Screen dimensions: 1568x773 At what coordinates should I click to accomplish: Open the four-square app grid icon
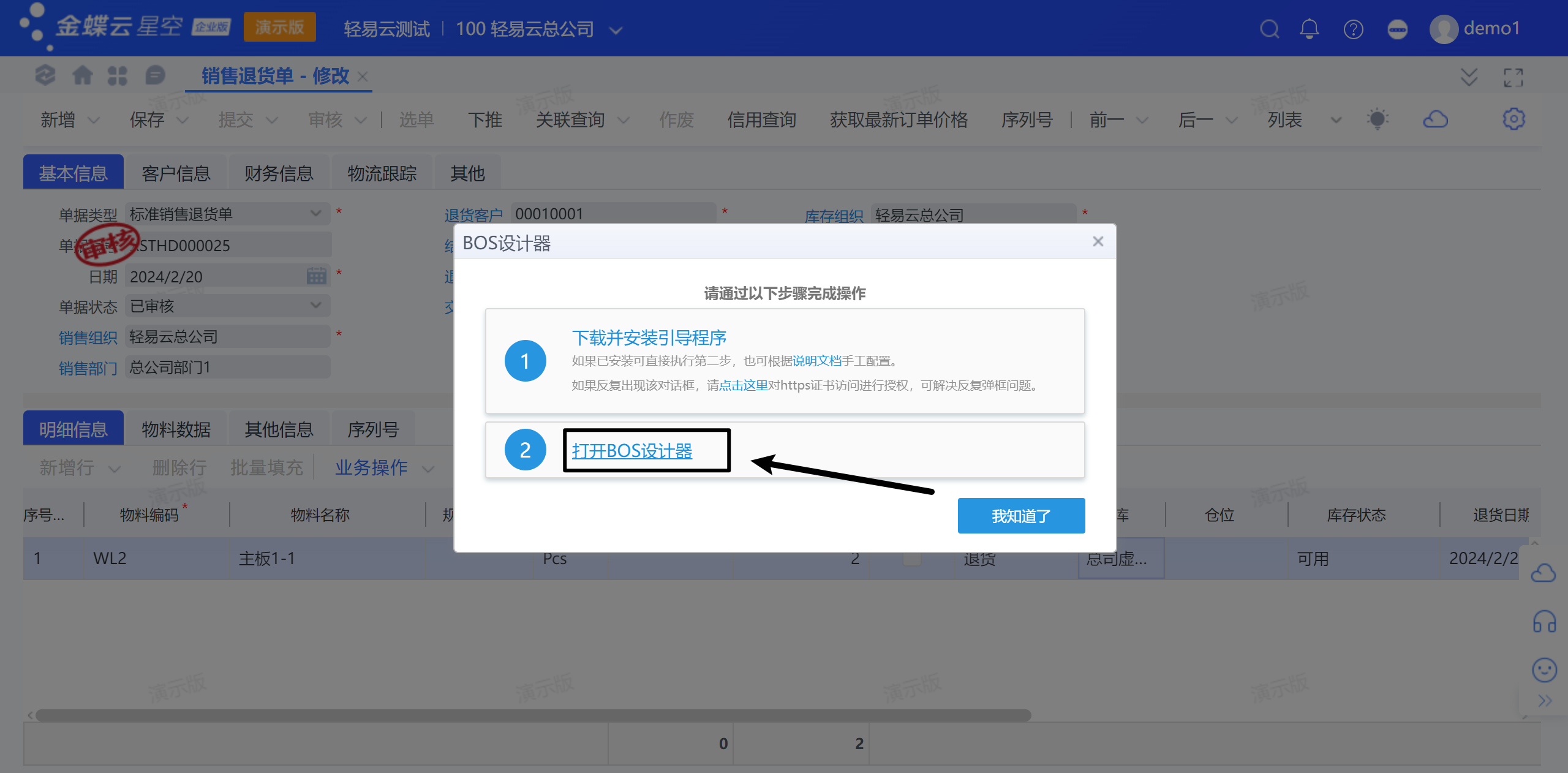coord(117,75)
